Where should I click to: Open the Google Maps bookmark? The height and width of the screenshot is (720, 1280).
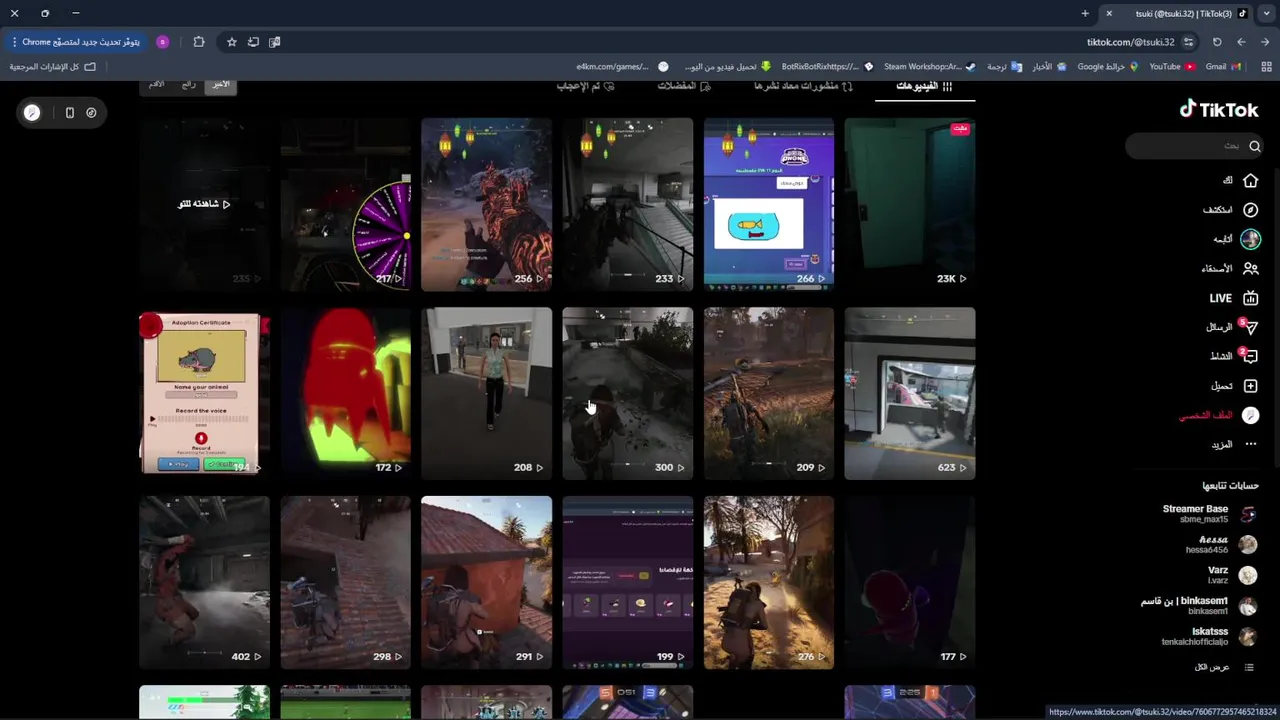coord(1108,66)
